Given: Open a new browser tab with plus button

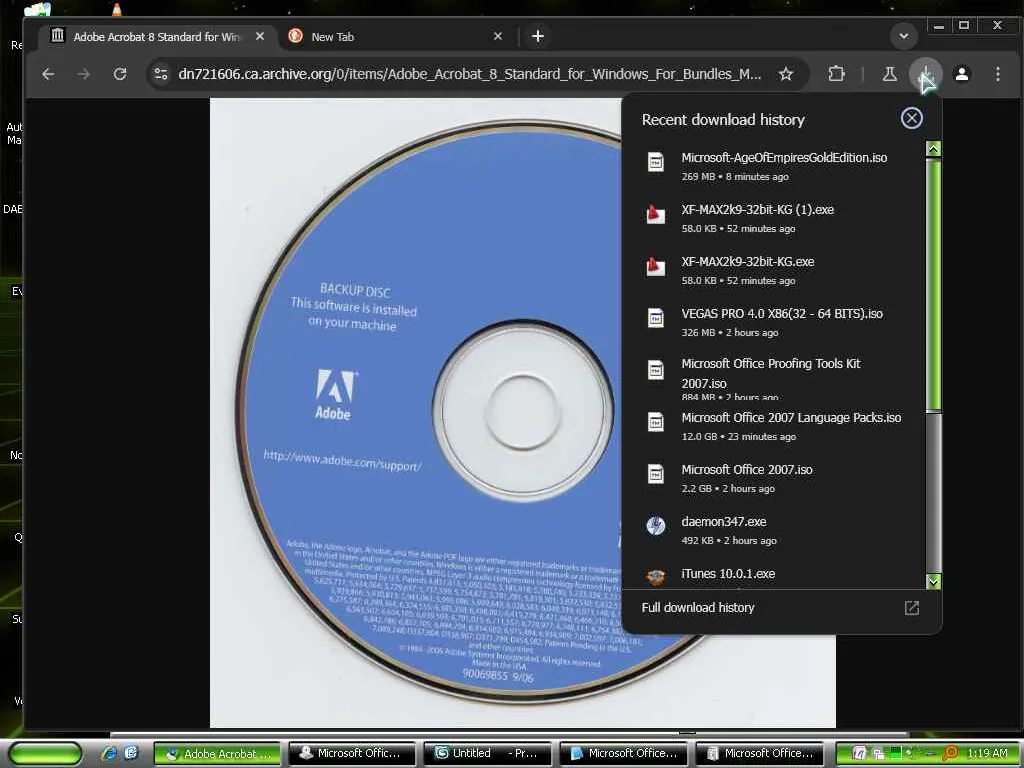Looking at the screenshot, I should click(x=537, y=37).
